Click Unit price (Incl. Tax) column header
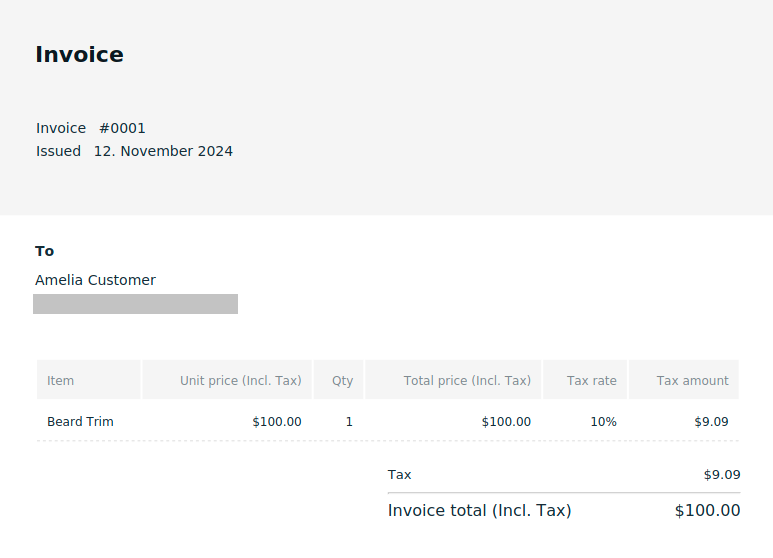 (x=240, y=381)
